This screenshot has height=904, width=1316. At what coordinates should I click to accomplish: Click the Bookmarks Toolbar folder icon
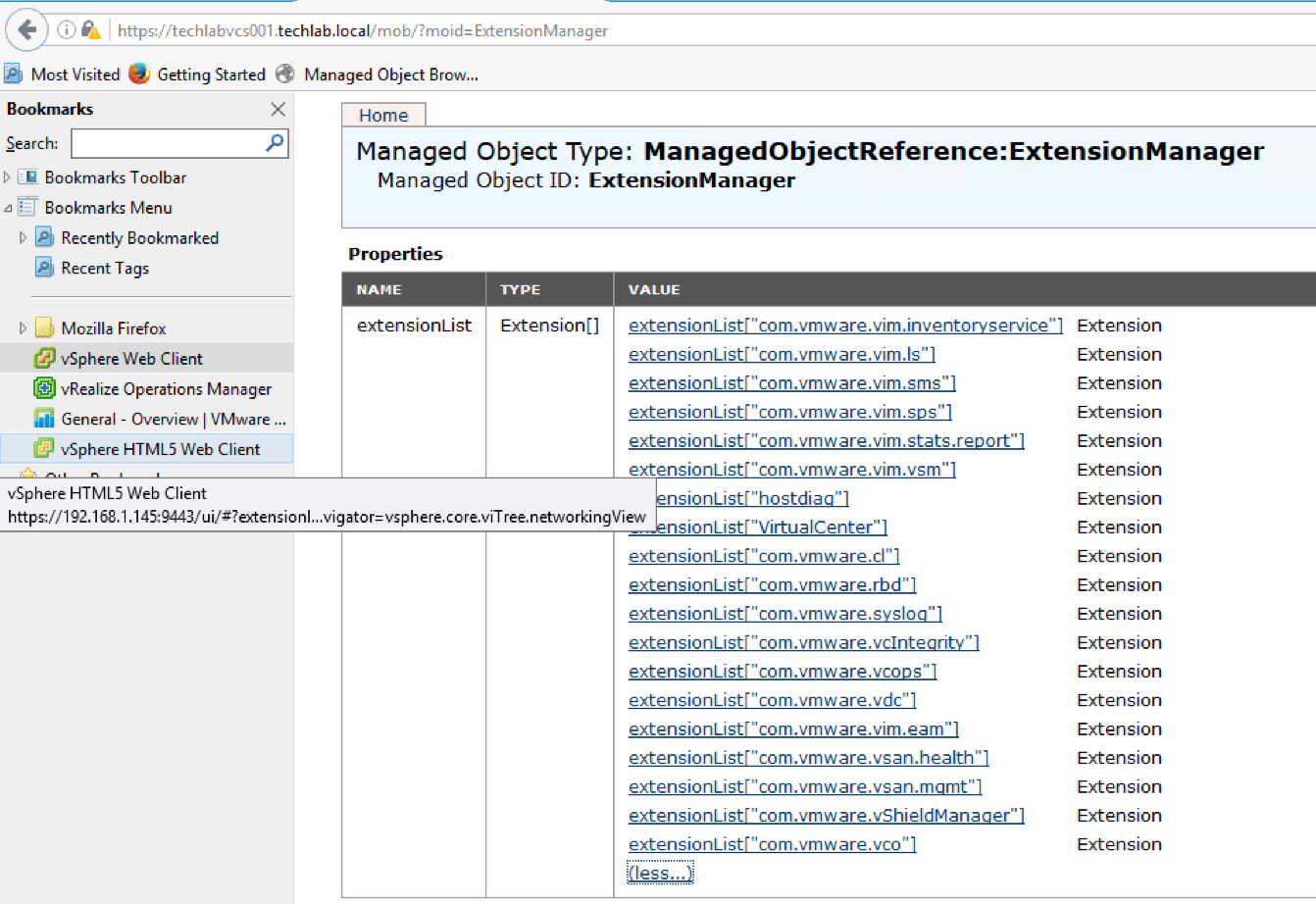coord(27,177)
